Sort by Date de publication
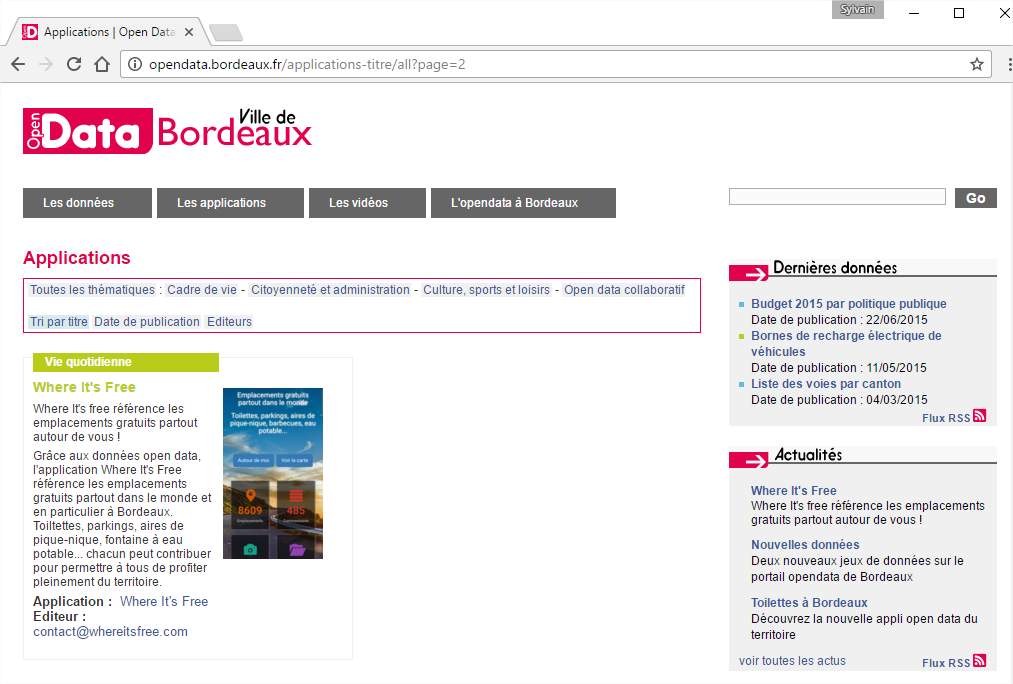 147,322
